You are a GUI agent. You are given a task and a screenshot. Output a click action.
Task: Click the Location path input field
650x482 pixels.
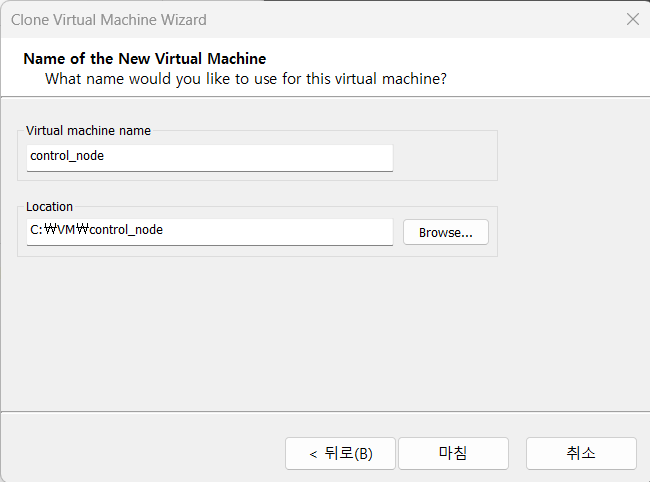pos(210,232)
